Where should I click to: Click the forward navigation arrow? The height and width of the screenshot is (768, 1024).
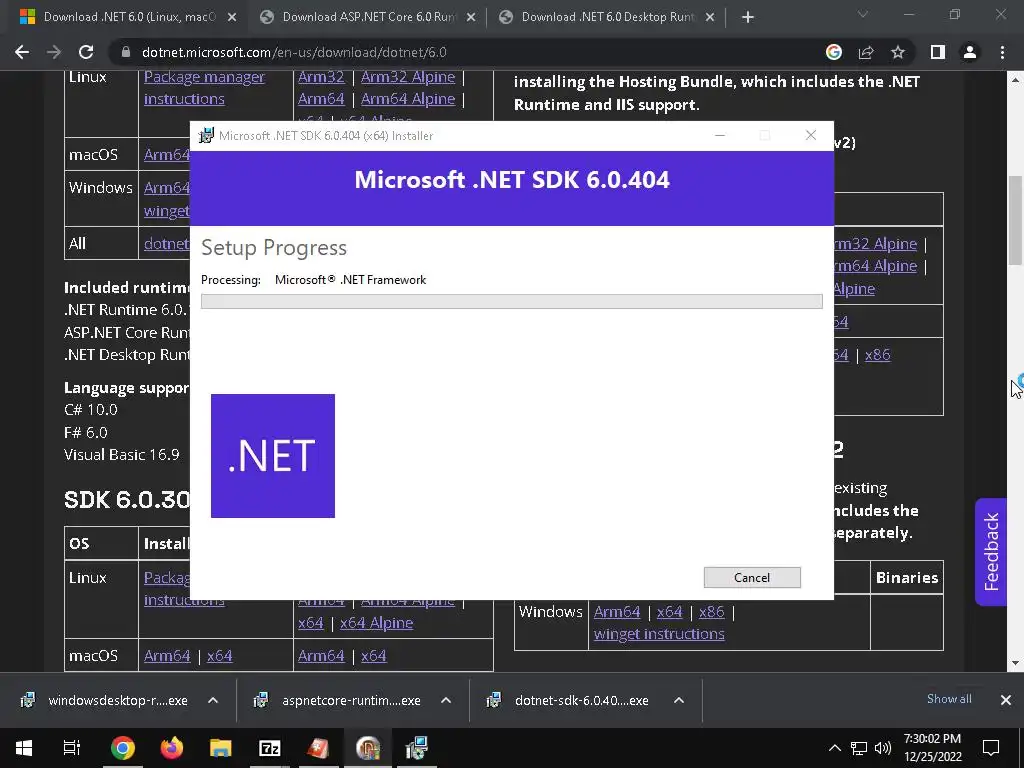coord(54,52)
